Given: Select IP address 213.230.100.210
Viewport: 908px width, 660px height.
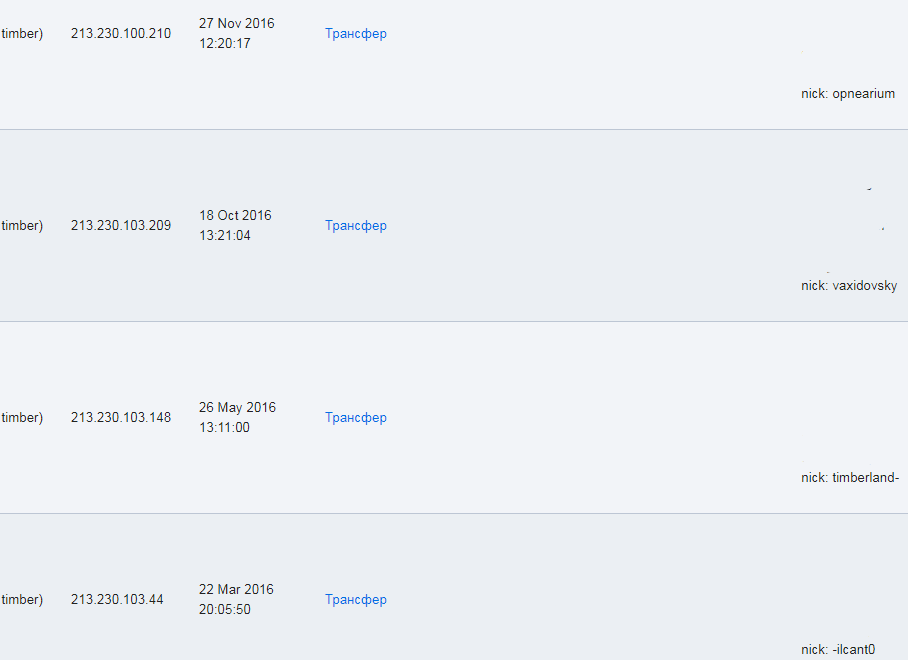Looking at the screenshot, I should (121, 34).
